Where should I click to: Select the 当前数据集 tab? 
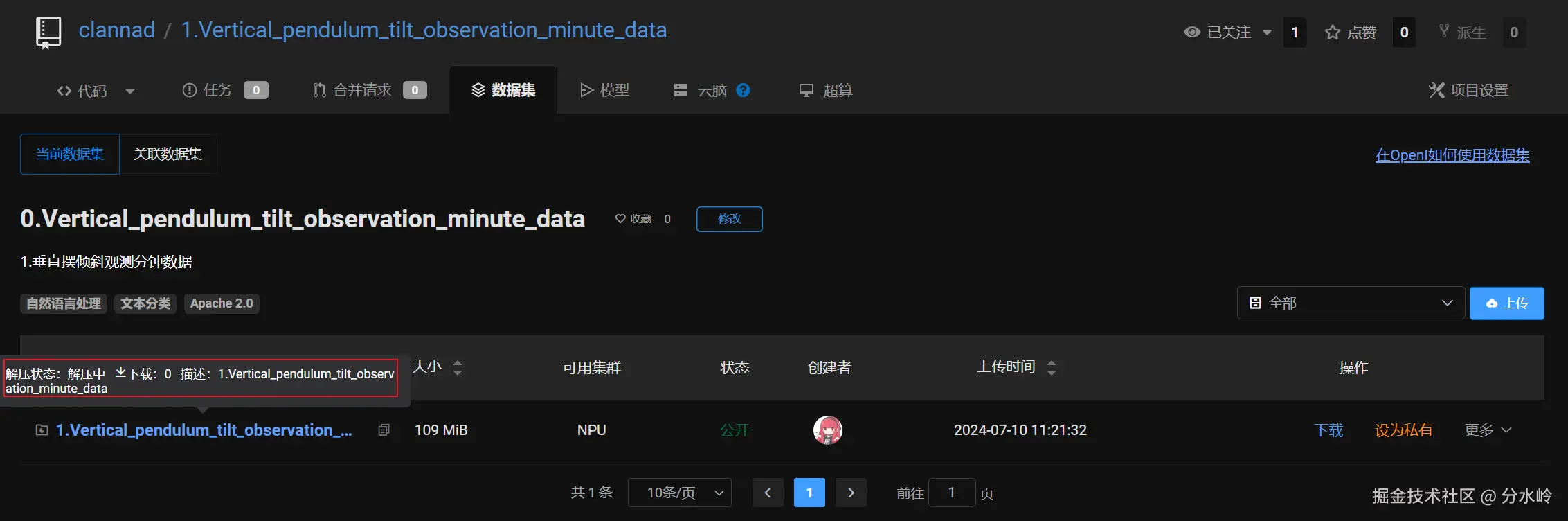[70, 154]
